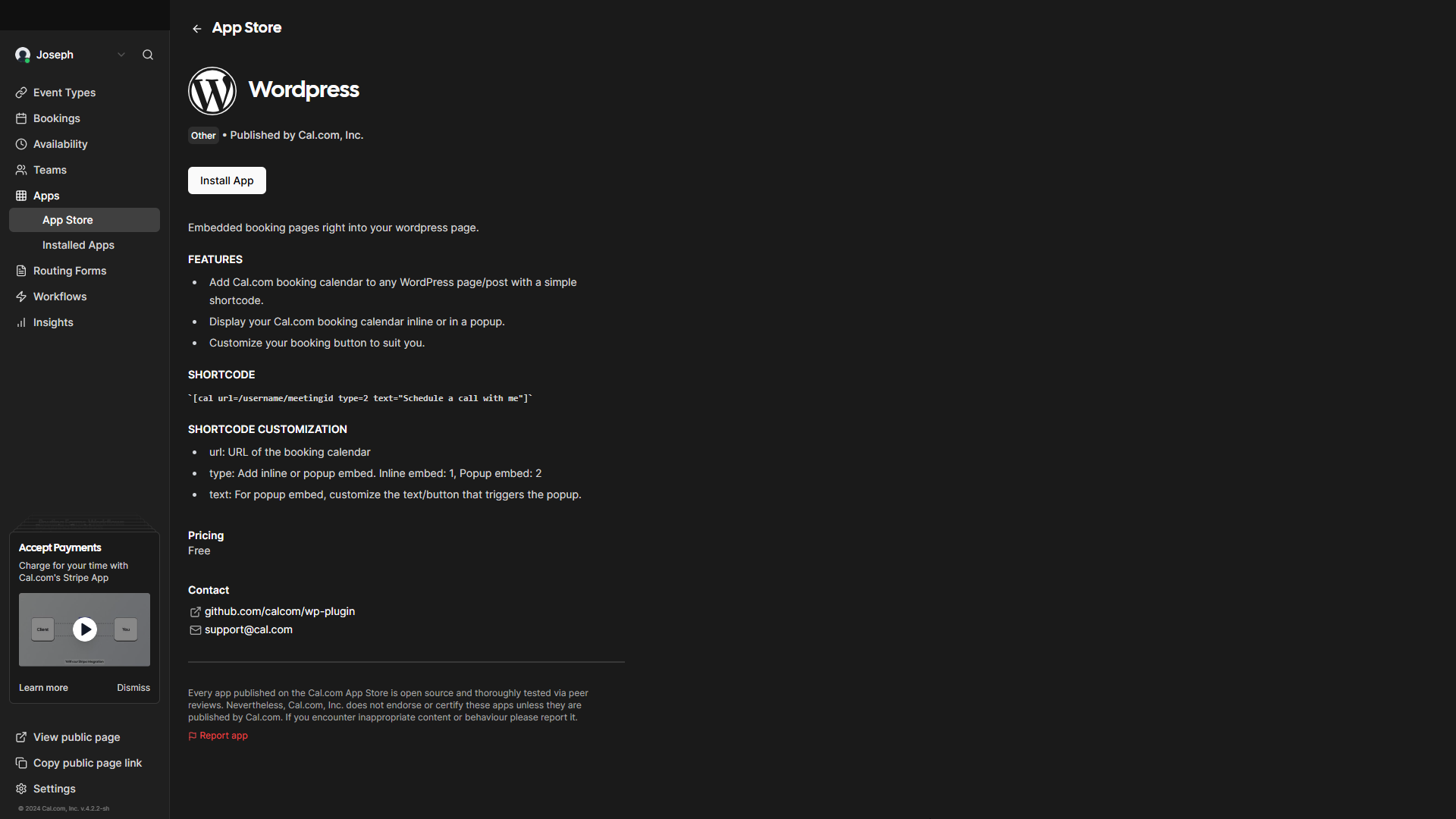Click the back arrow to App Store
Screen dimensions: 1456x819
(197, 27)
